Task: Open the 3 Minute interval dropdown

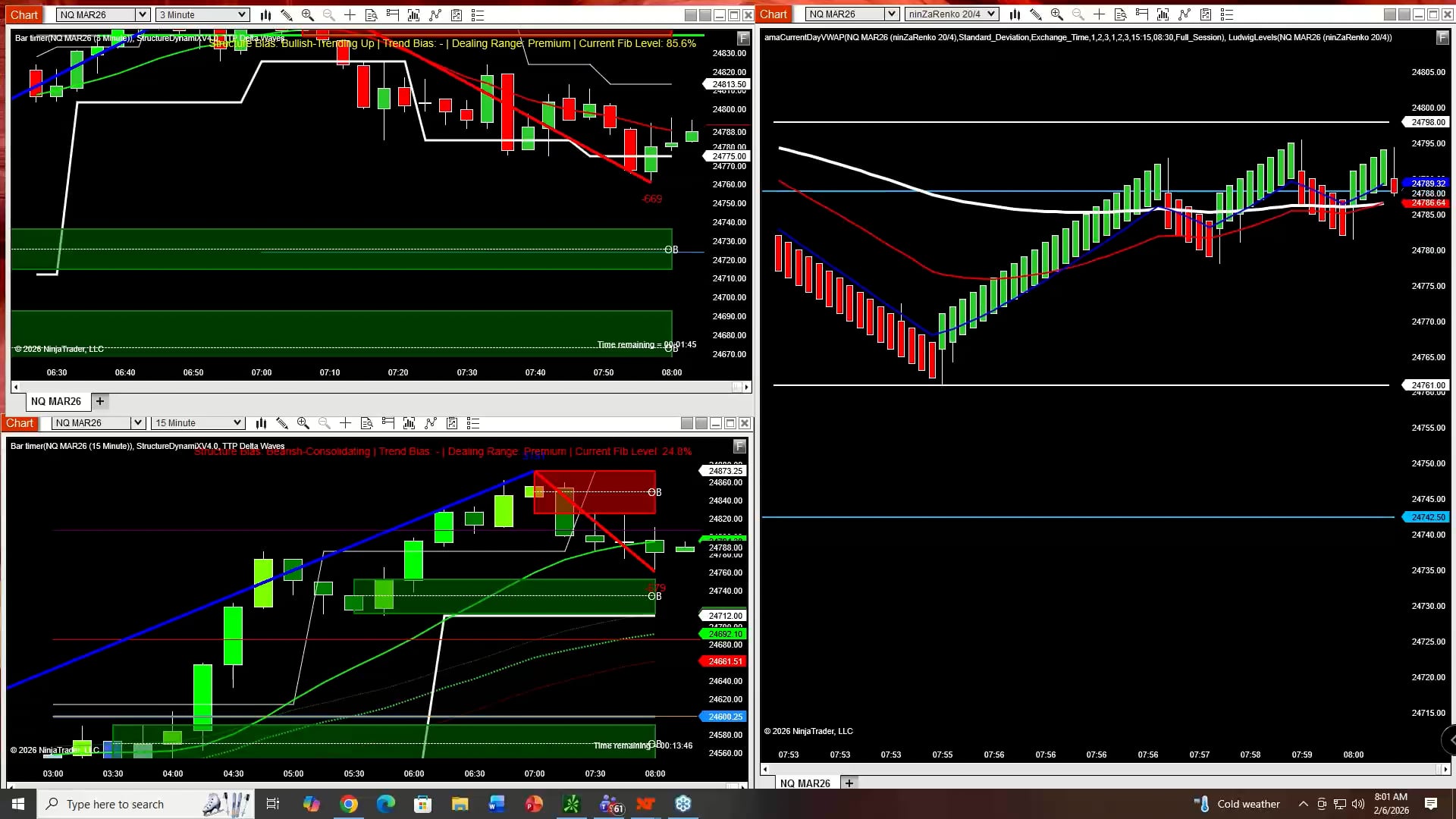Action: 202,14
